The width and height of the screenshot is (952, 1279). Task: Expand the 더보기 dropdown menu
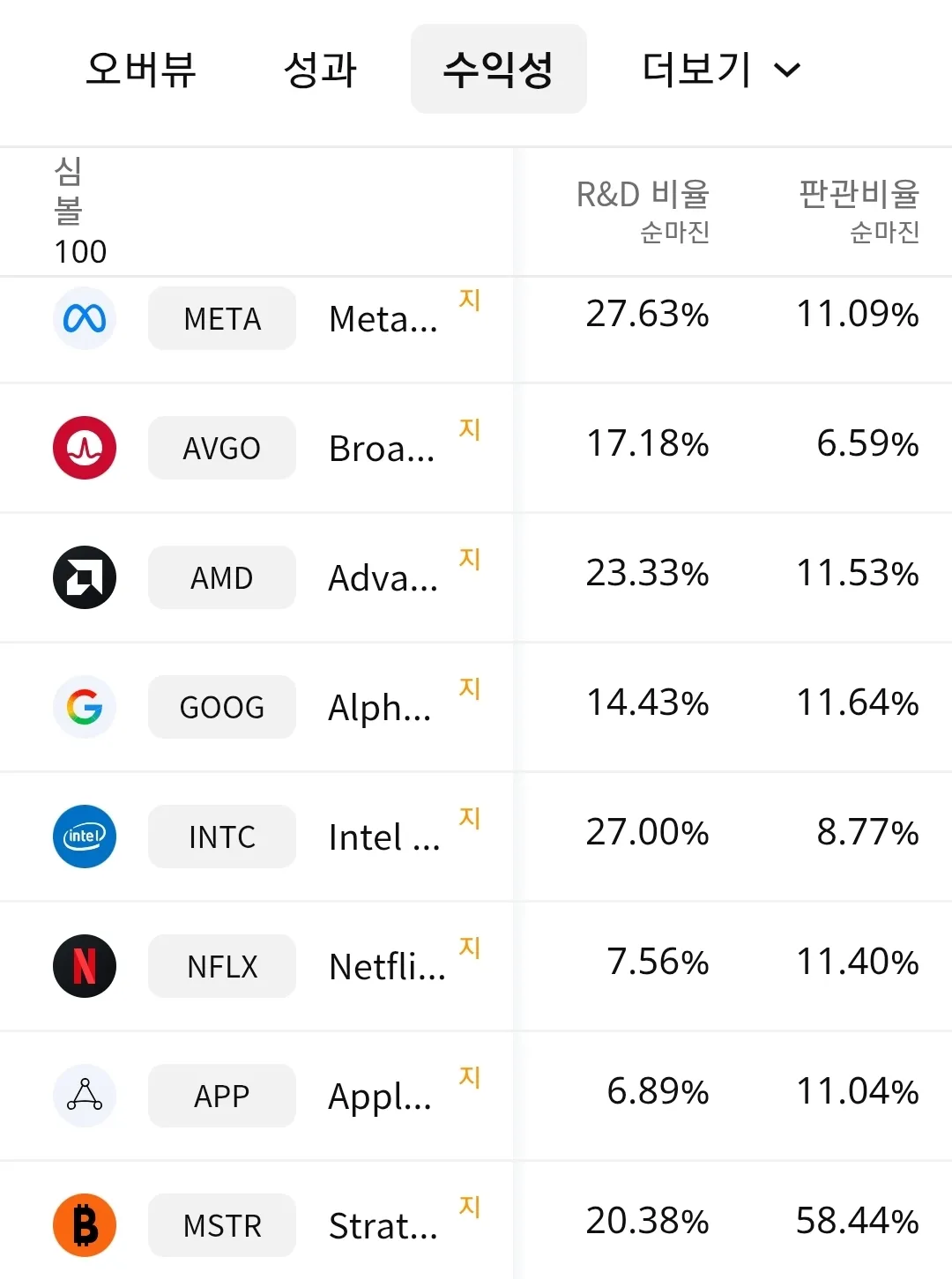(x=721, y=69)
